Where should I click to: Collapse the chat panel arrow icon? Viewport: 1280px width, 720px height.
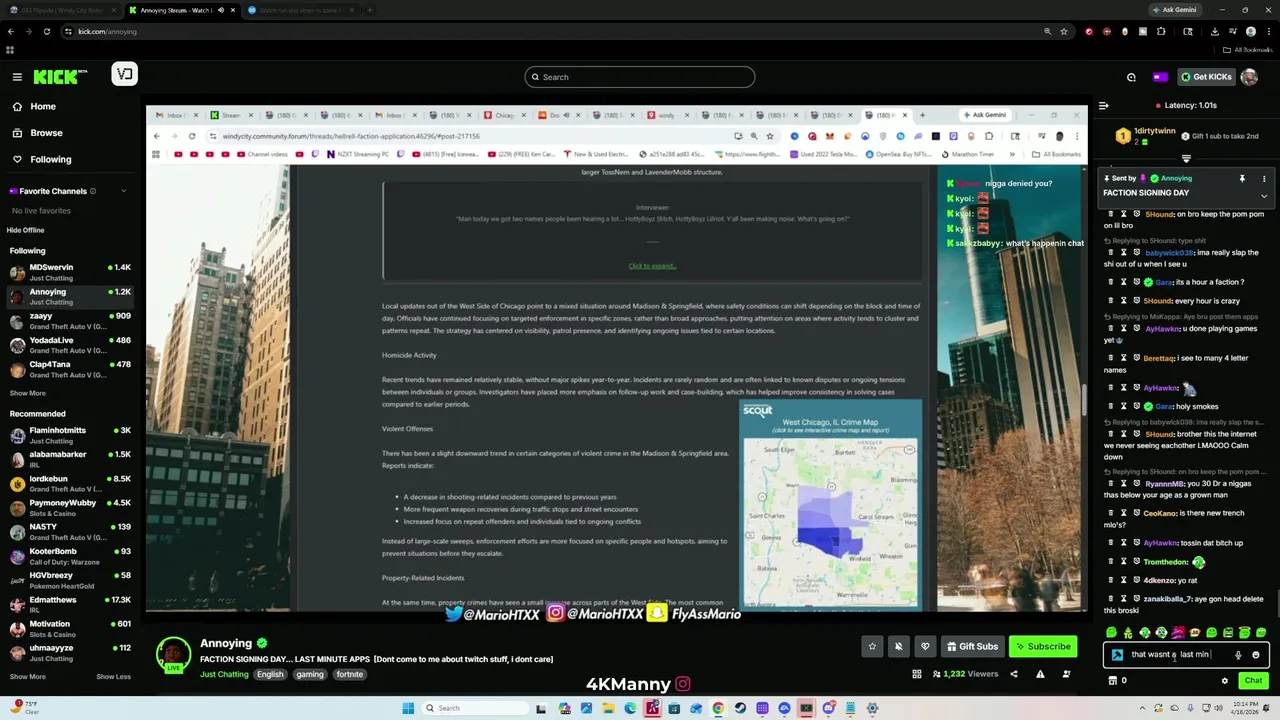coord(1103,105)
